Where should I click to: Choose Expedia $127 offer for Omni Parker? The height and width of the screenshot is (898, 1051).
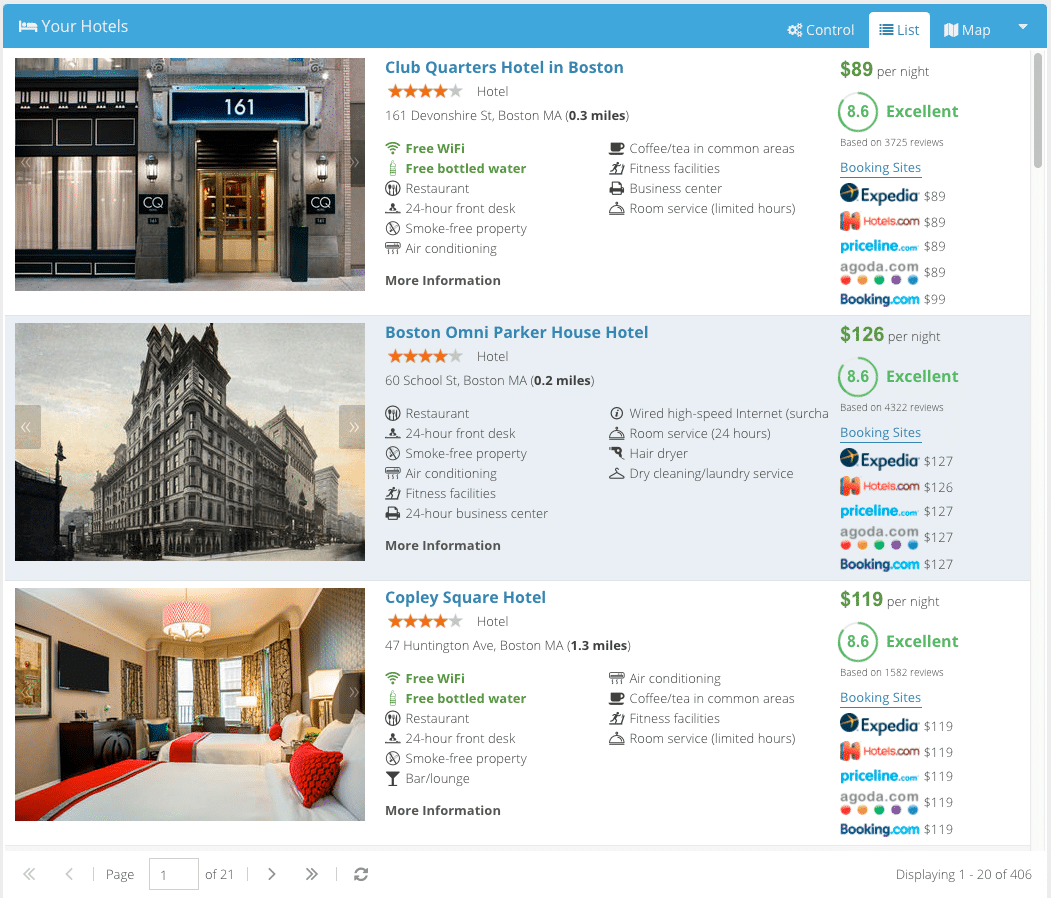pos(896,460)
